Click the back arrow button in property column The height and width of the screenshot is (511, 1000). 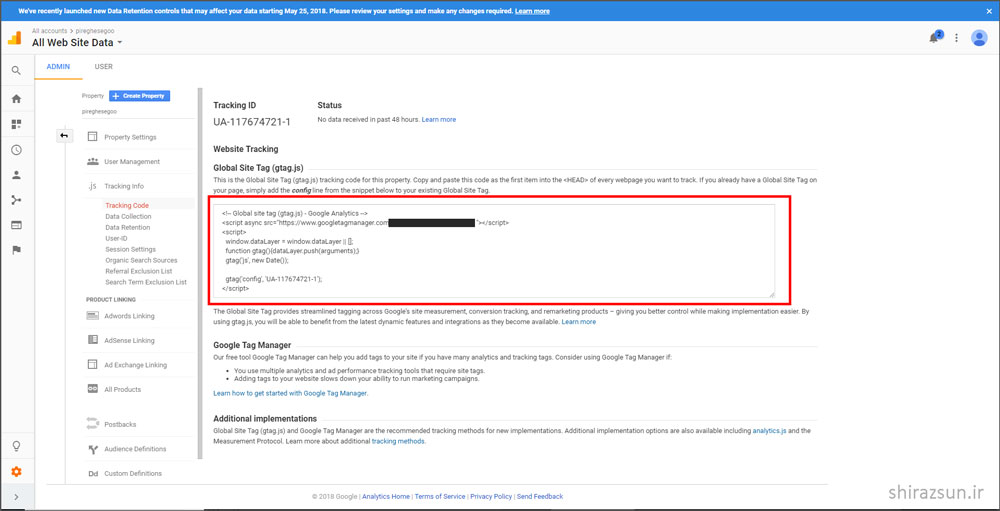[64, 136]
